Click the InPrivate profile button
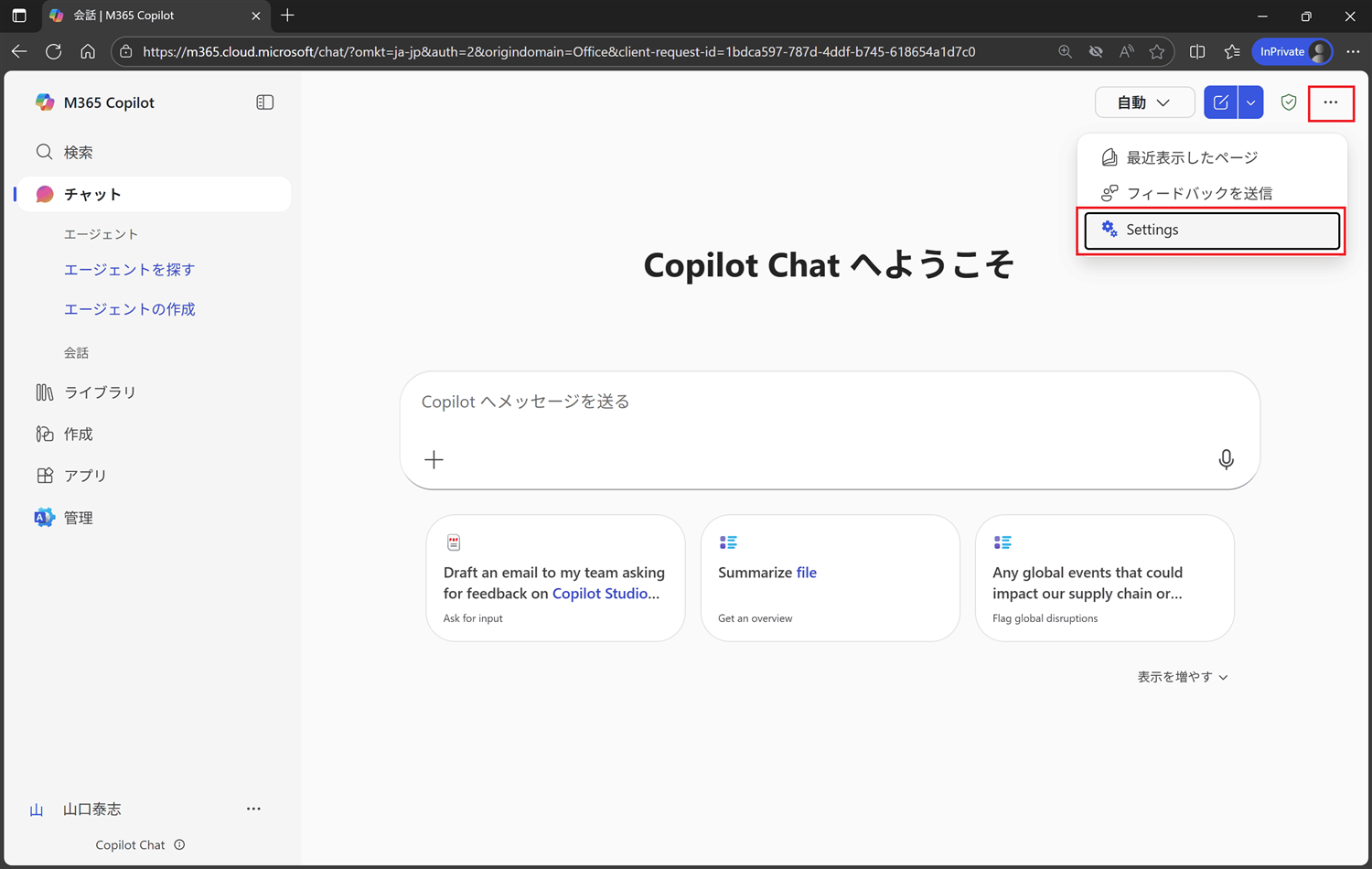This screenshot has width=1372, height=869. pyautogui.click(x=1292, y=52)
